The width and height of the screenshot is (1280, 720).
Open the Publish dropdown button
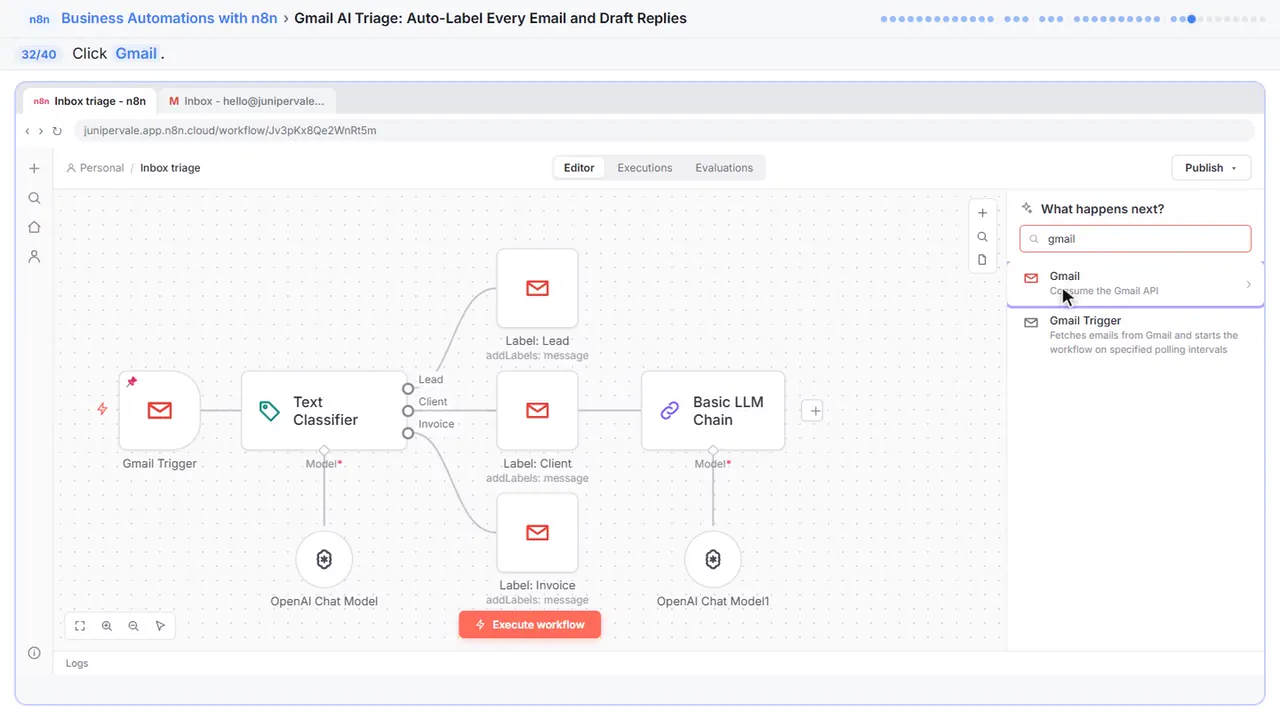click(x=1211, y=168)
